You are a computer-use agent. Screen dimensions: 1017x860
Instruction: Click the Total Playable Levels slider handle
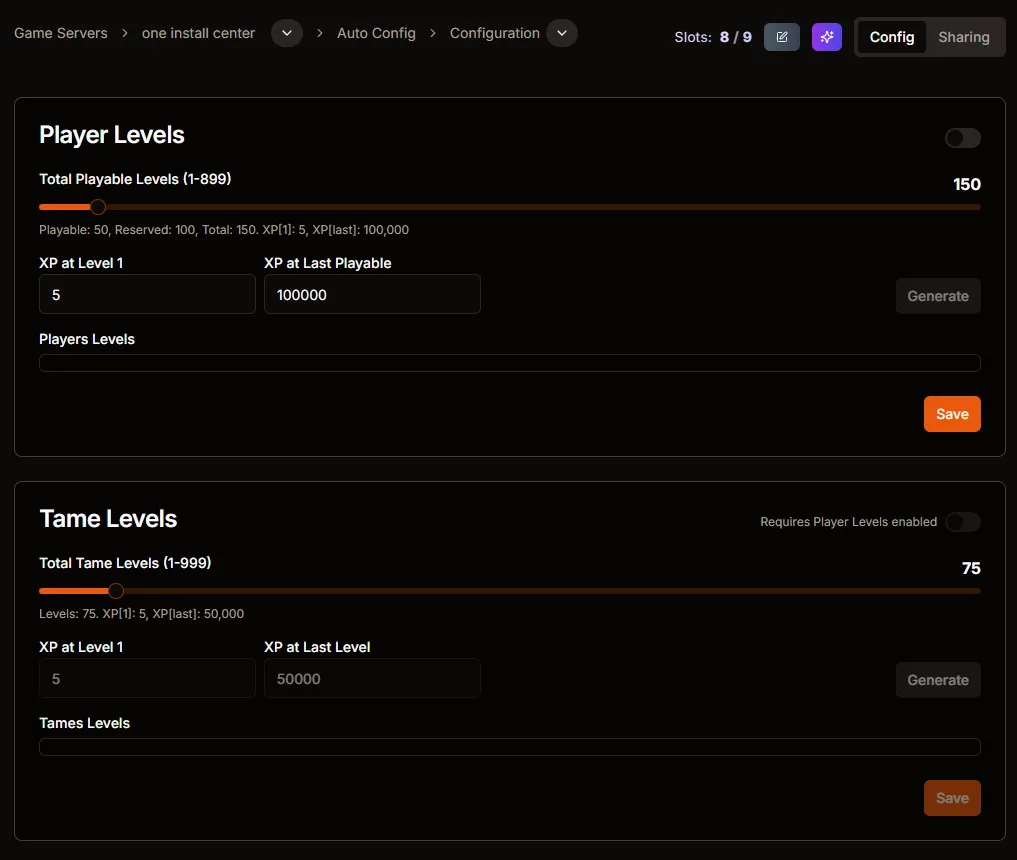[97, 207]
